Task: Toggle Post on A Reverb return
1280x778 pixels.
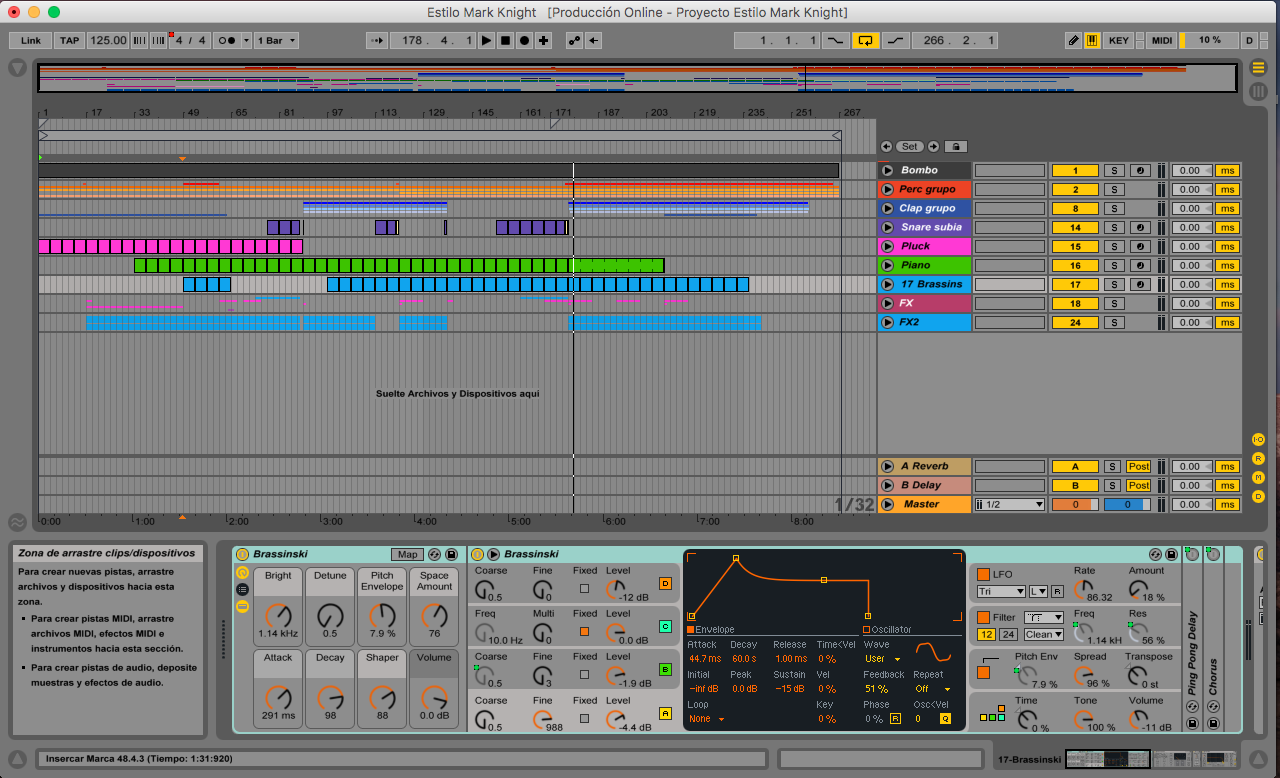Action: (x=1139, y=466)
